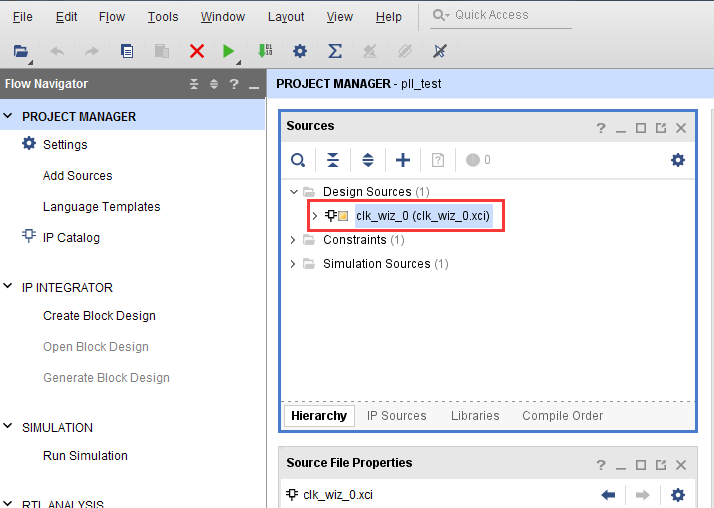Collapse the IP INTEGRATOR section

click(x=8, y=286)
